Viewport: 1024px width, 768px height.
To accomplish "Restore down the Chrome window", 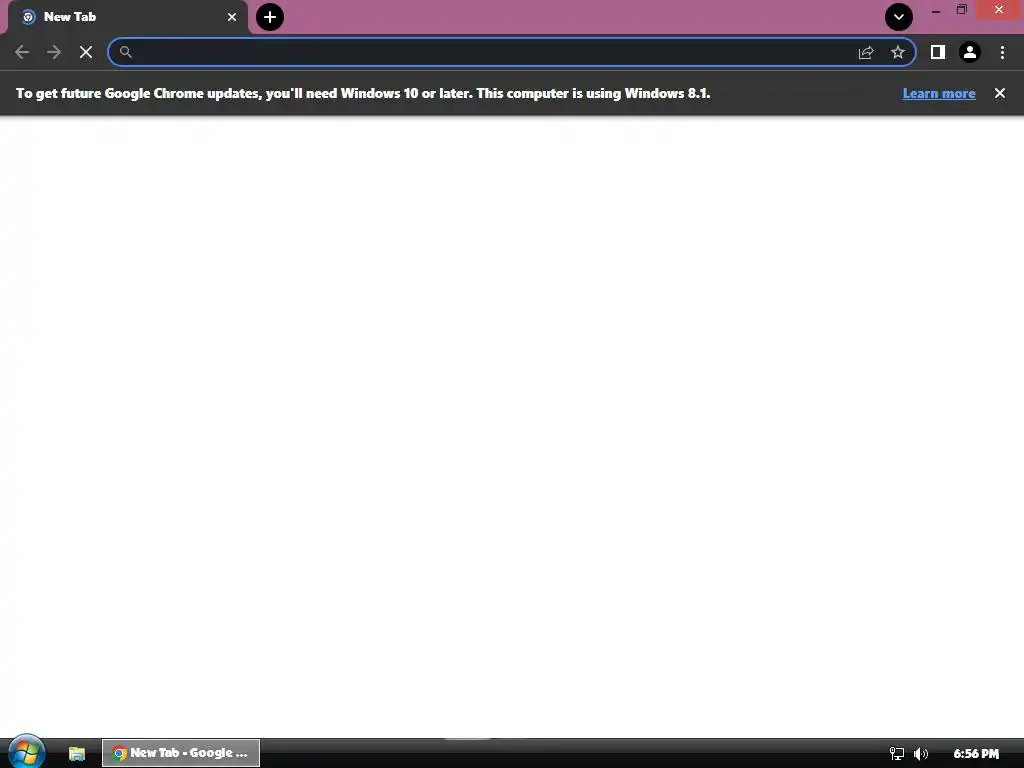I will click(x=961, y=10).
